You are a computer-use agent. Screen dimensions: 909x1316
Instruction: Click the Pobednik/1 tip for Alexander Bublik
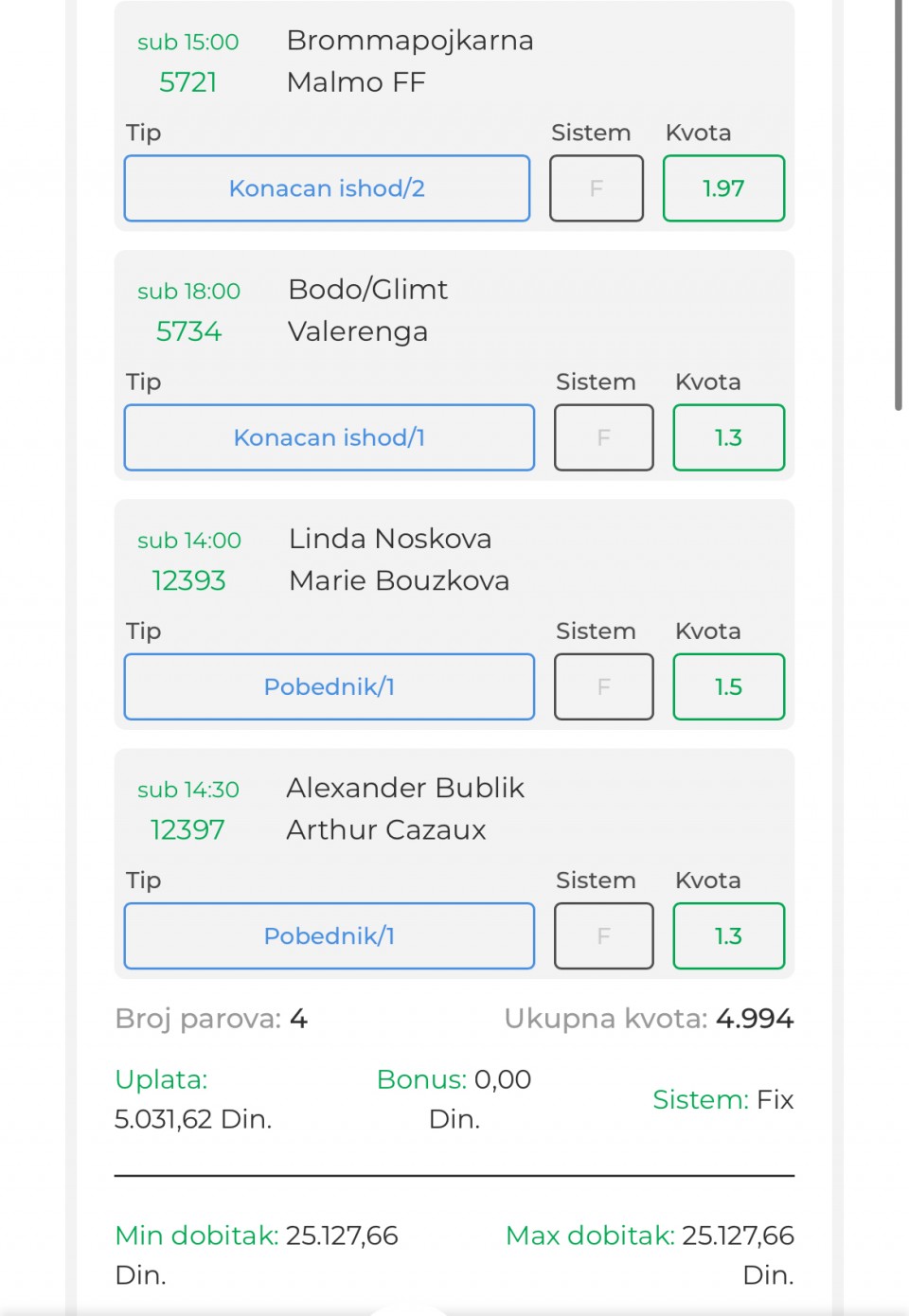coord(330,935)
